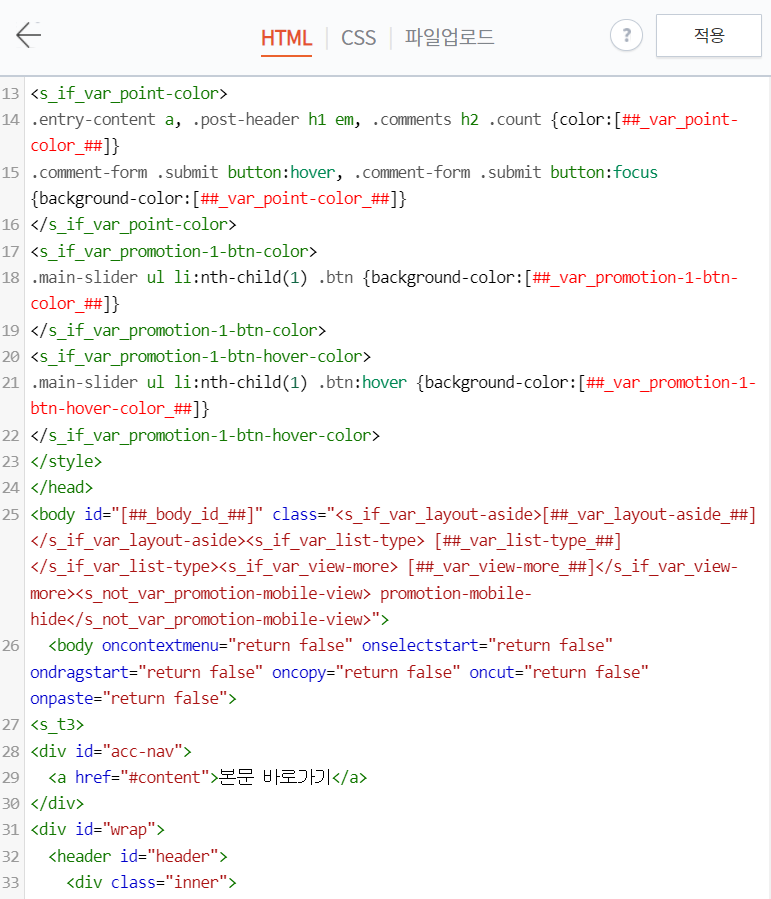Click the <s_t3> tag on line 27
The height and width of the screenshot is (899, 771).
click(x=57, y=725)
